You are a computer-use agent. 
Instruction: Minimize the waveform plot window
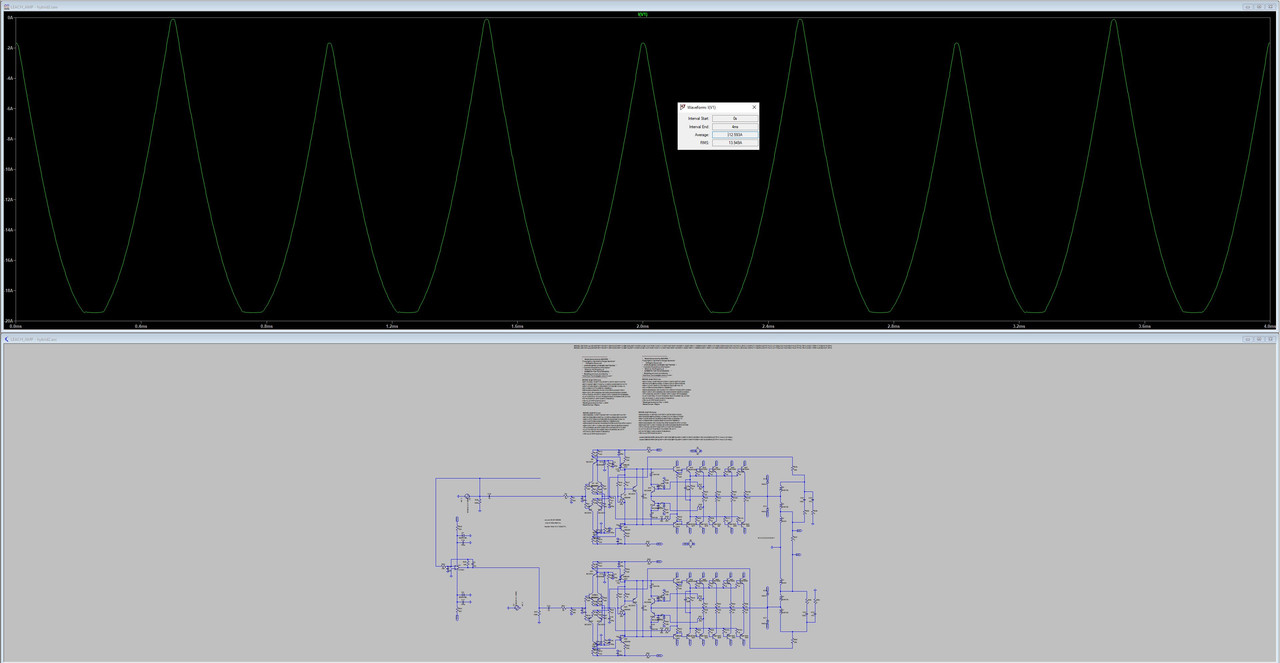pyautogui.click(x=1247, y=6)
